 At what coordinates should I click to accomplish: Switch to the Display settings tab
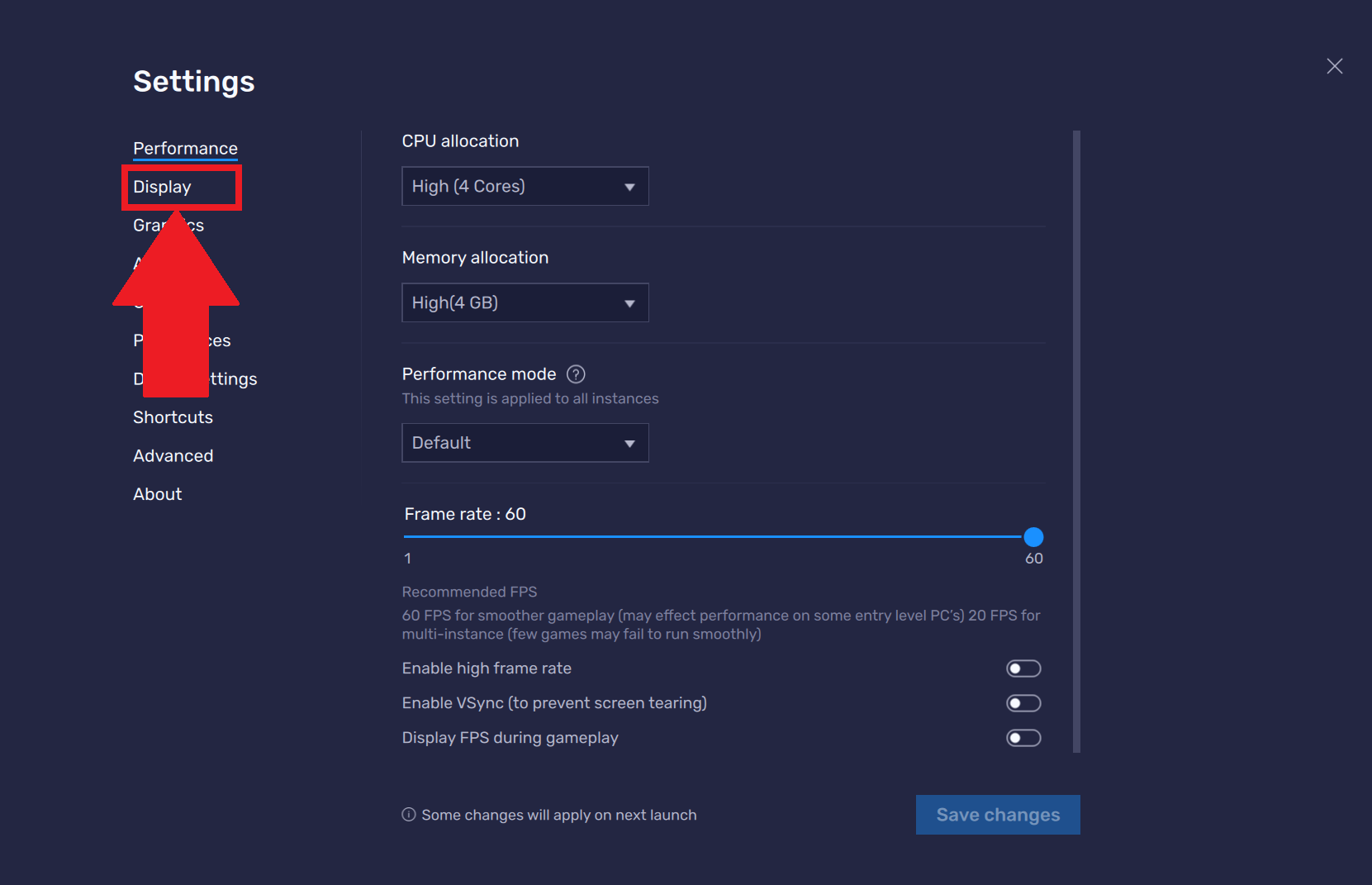163,188
